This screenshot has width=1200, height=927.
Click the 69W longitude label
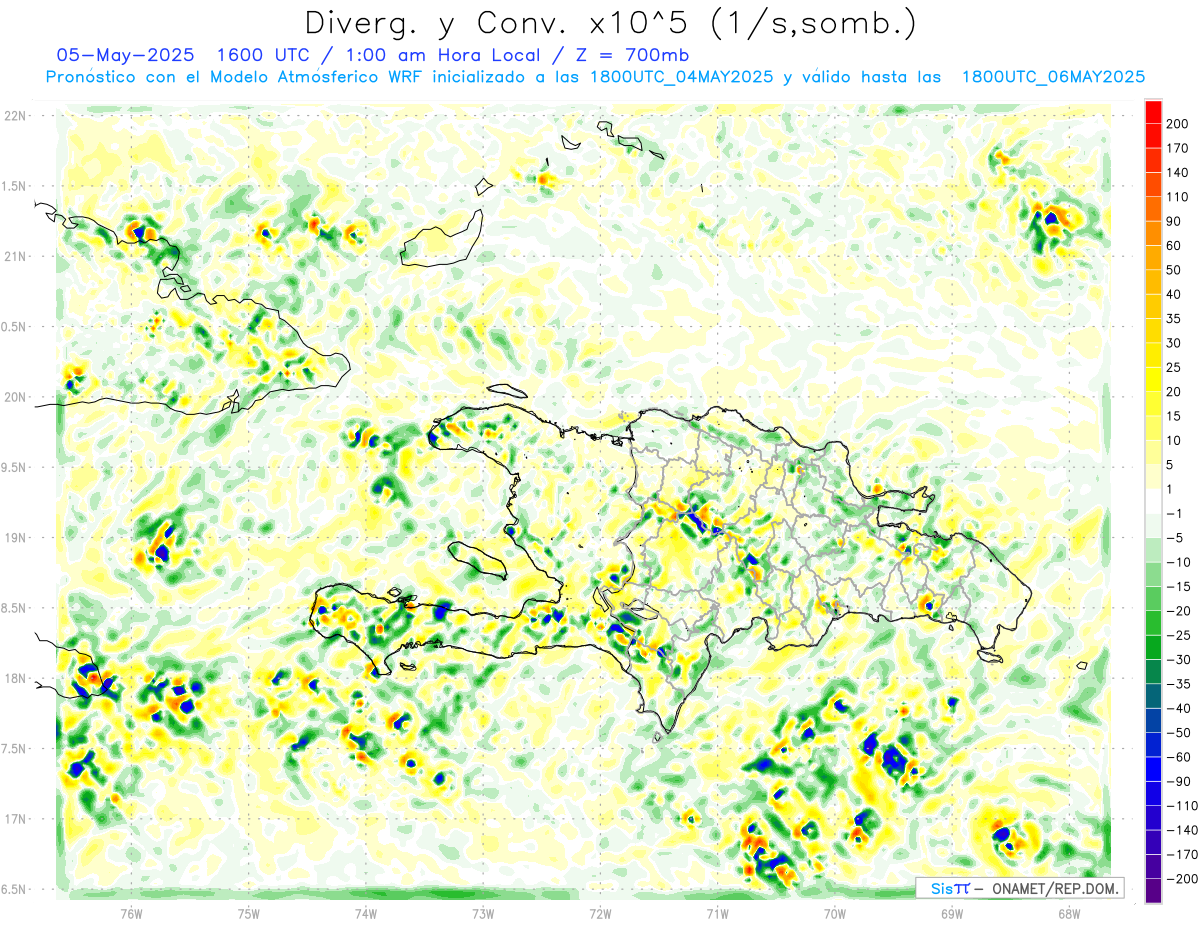point(952,913)
